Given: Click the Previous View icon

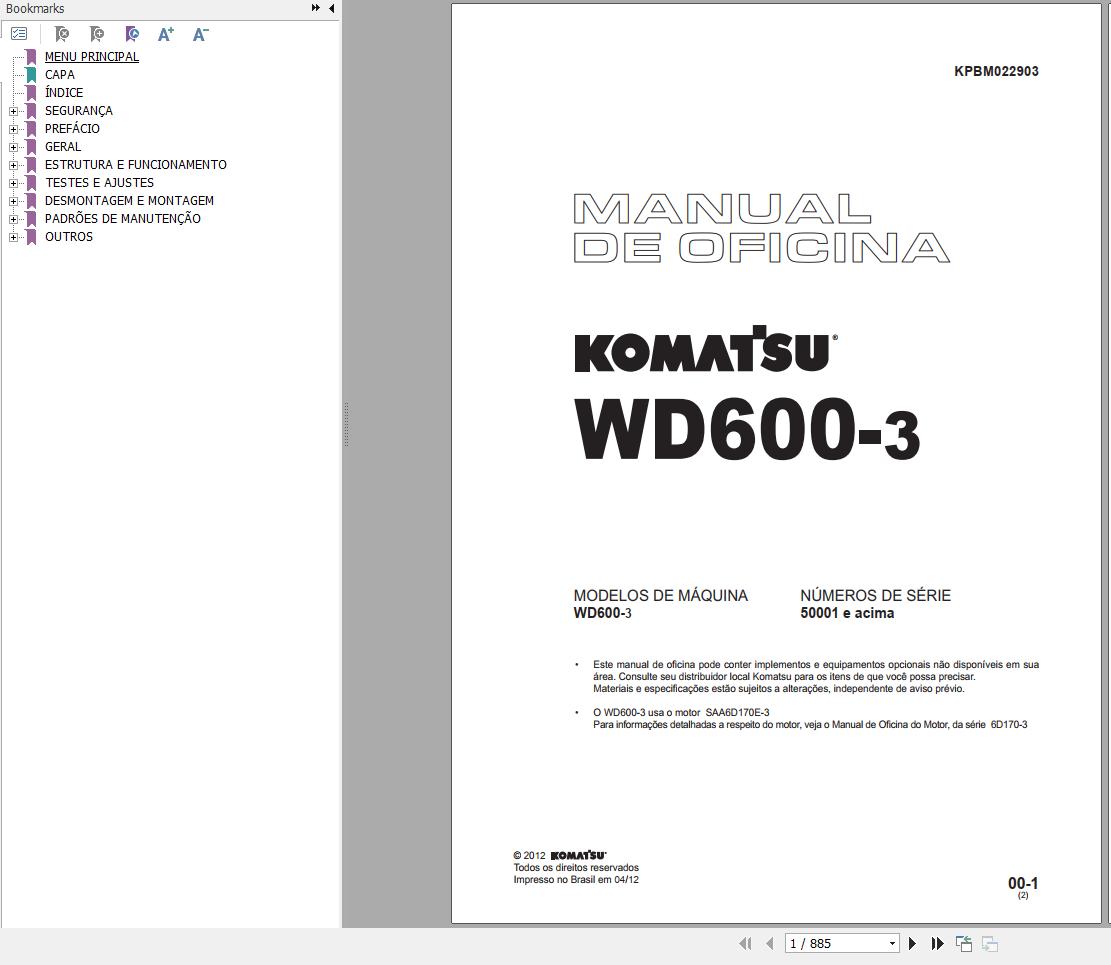Looking at the screenshot, I should tap(963, 943).
